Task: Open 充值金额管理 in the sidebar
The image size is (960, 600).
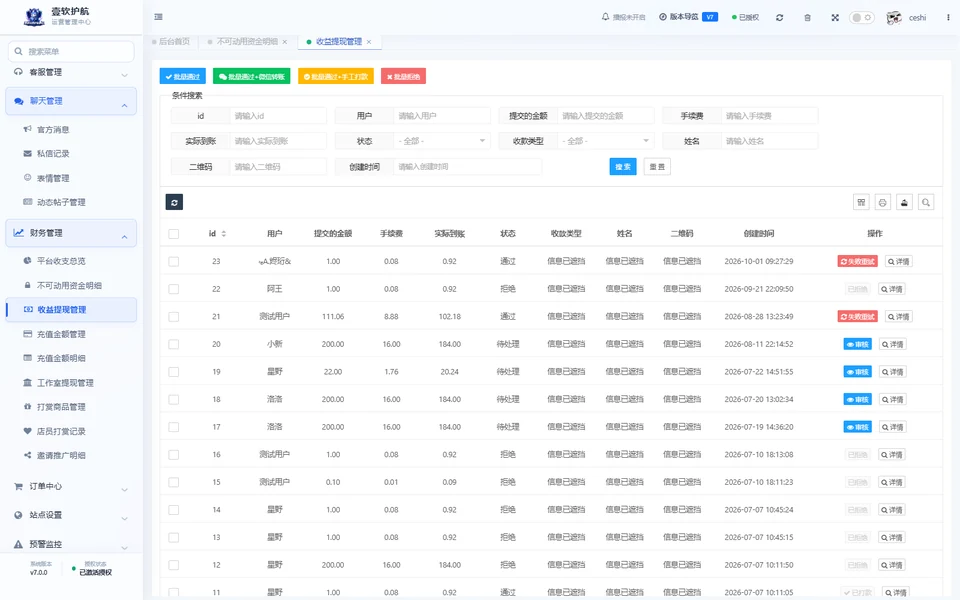Action: point(61,334)
